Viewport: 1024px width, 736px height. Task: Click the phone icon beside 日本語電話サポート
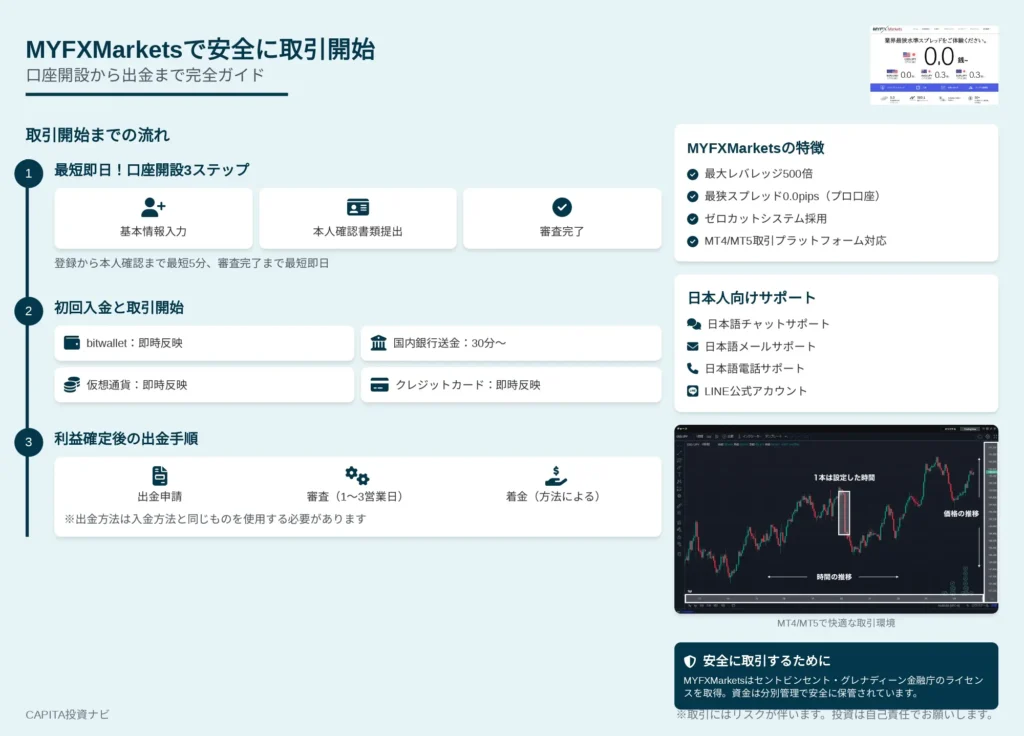(693, 368)
